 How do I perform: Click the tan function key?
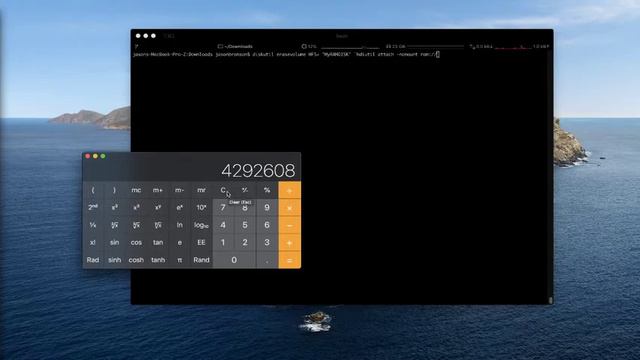158,242
